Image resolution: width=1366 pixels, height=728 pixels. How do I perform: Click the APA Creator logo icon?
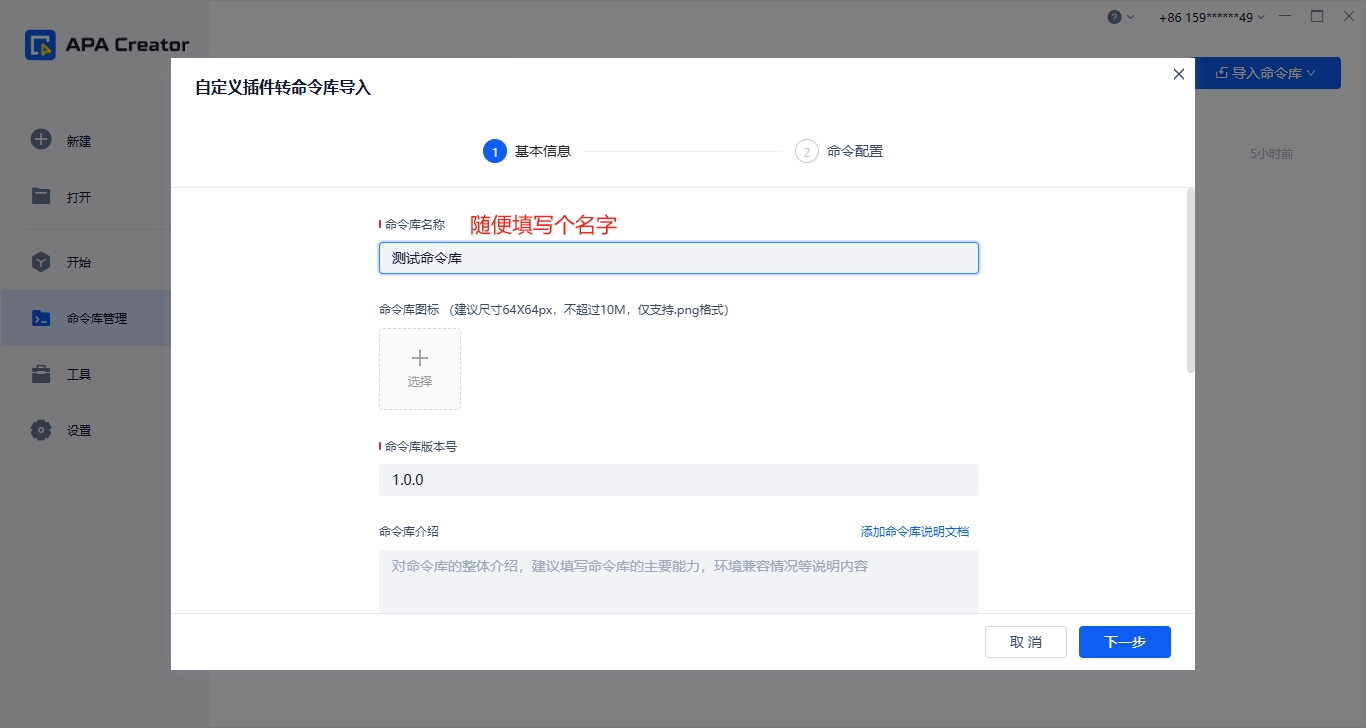pyautogui.click(x=40, y=45)
